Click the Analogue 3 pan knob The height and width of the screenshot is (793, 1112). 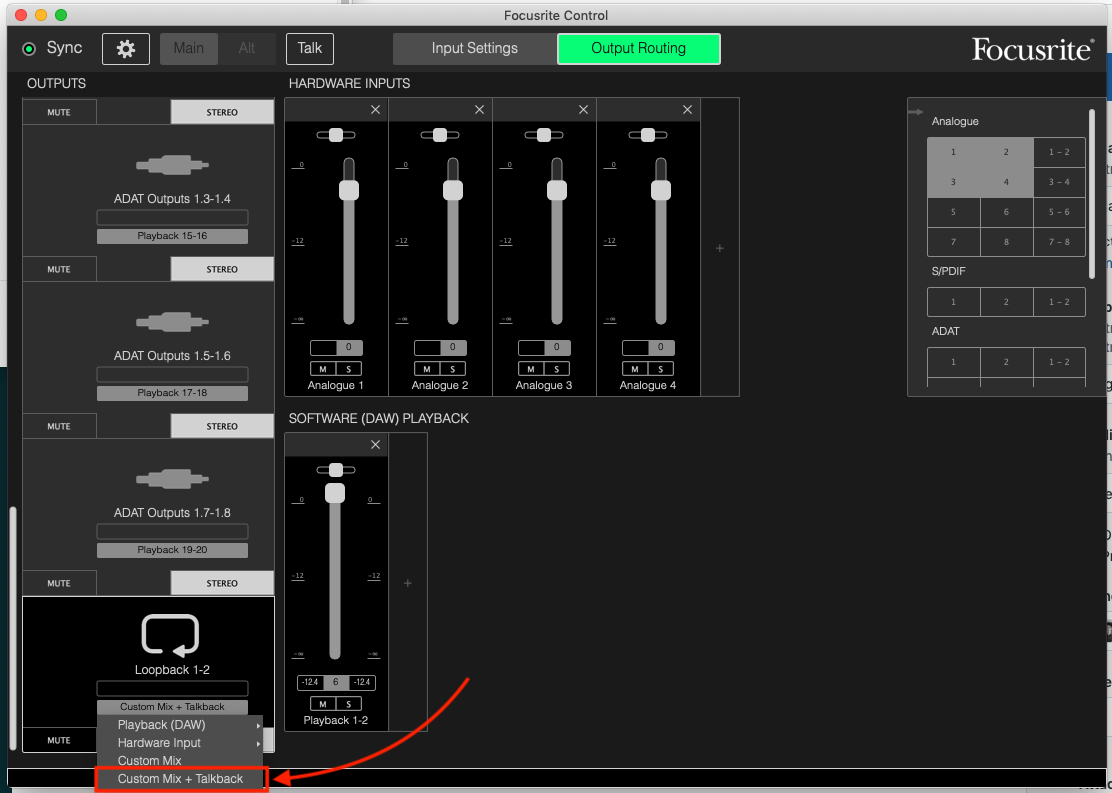coord(544,135)
